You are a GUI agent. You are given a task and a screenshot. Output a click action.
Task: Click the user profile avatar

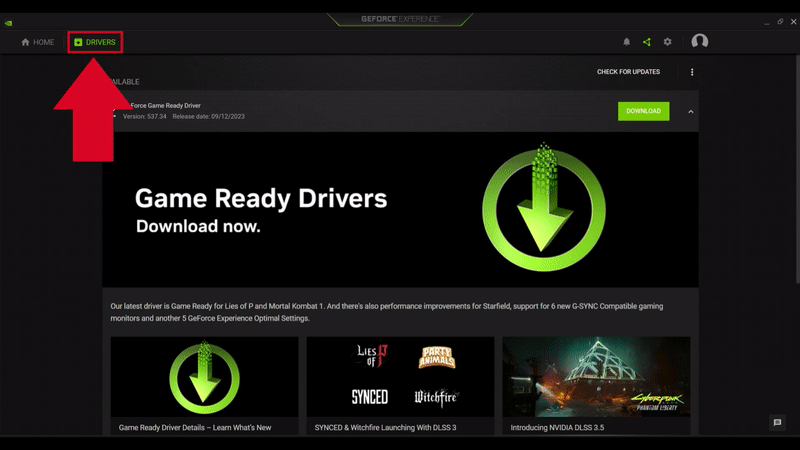tap(700, 42)
